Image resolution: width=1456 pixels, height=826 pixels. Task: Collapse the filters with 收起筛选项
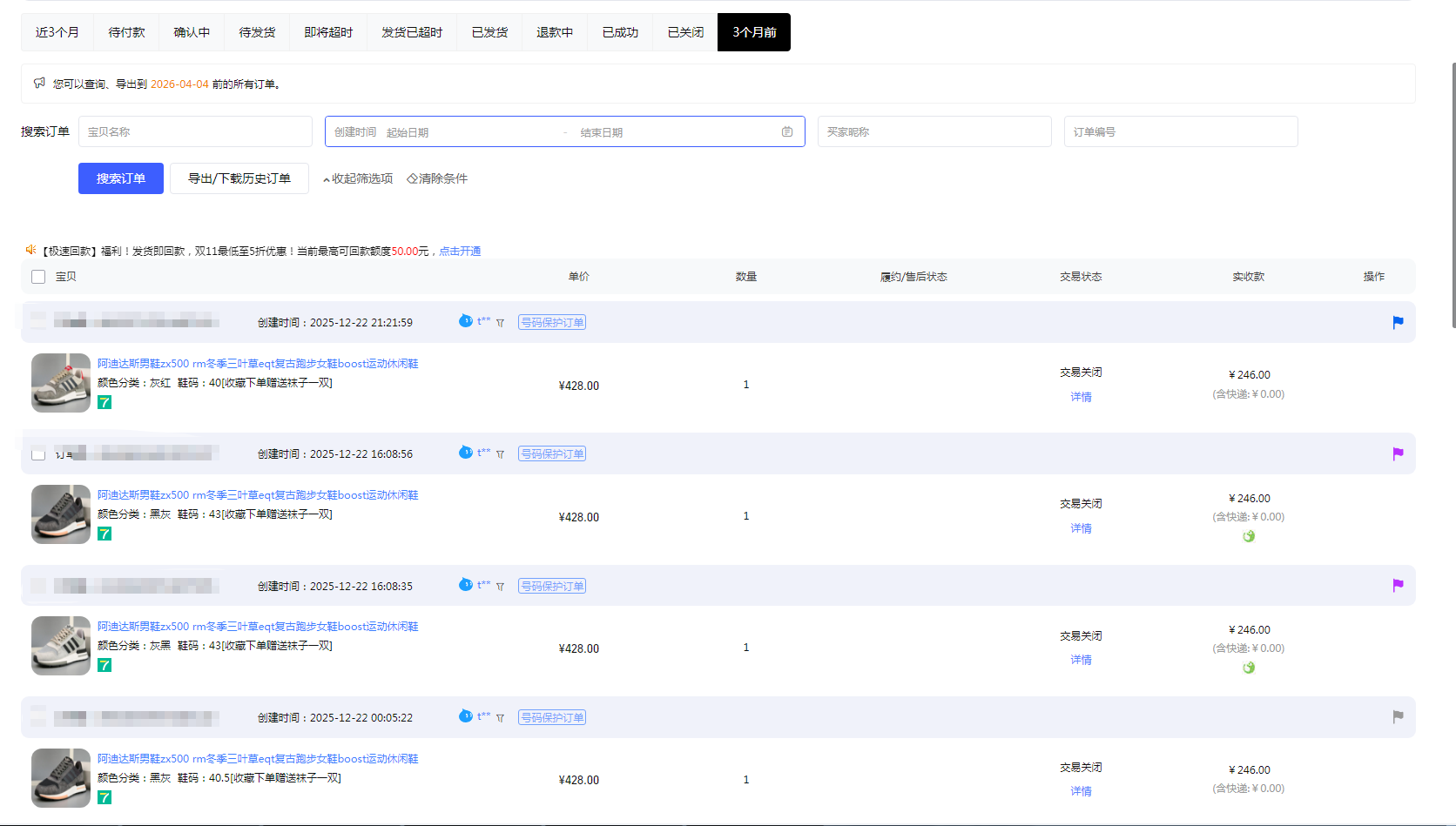(358, 178)
